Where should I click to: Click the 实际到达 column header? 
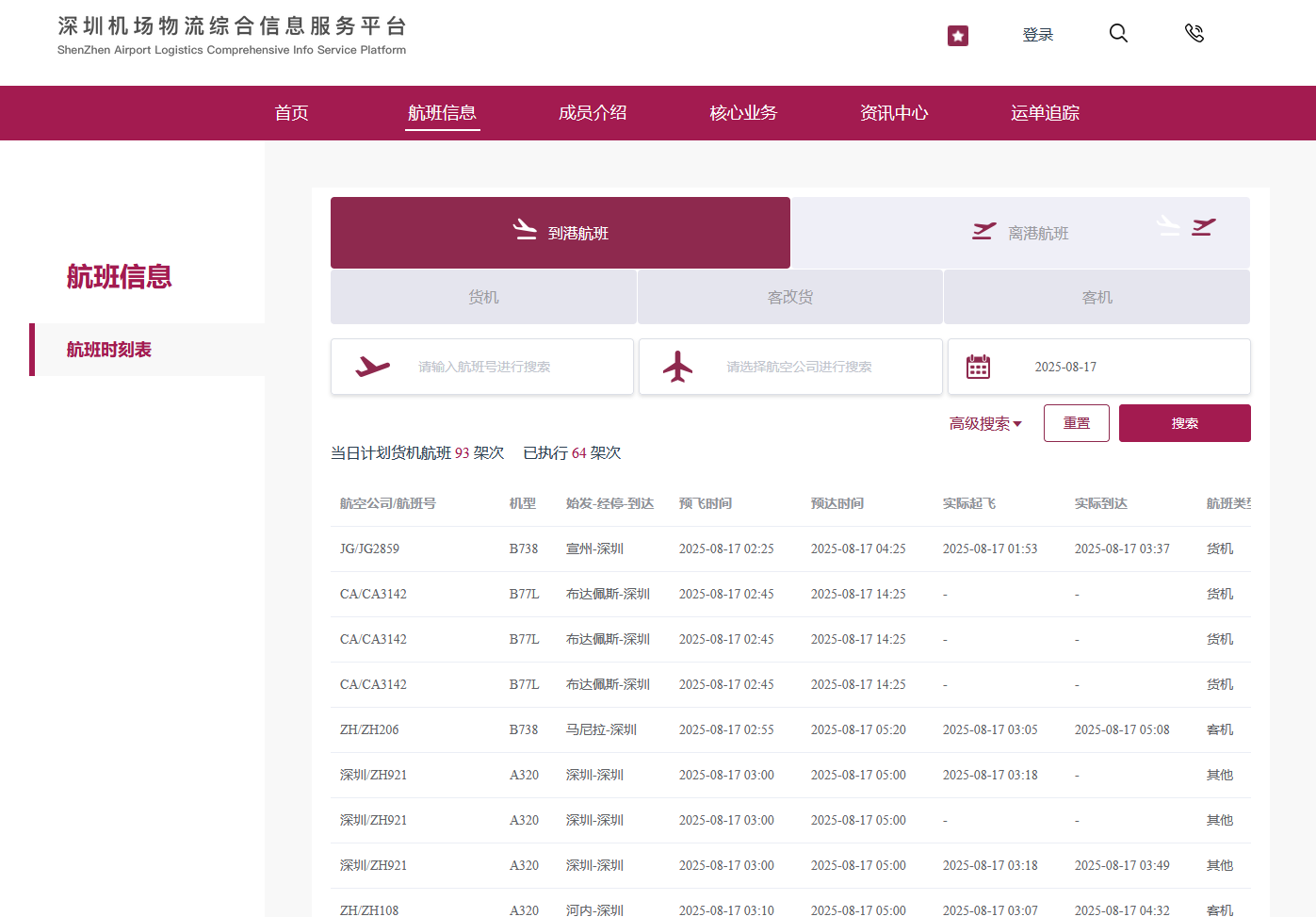click(1101, 504)
